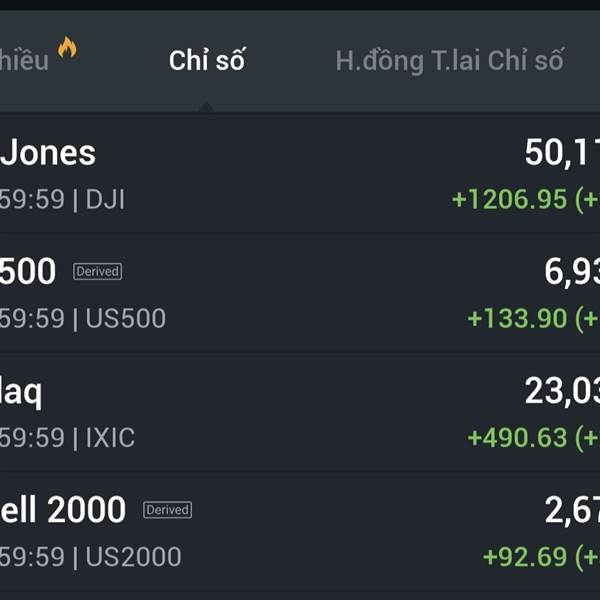Screen dimensions: 600x600
Task: Tap the fire icon beside the first tab
Action: point(67,47)
